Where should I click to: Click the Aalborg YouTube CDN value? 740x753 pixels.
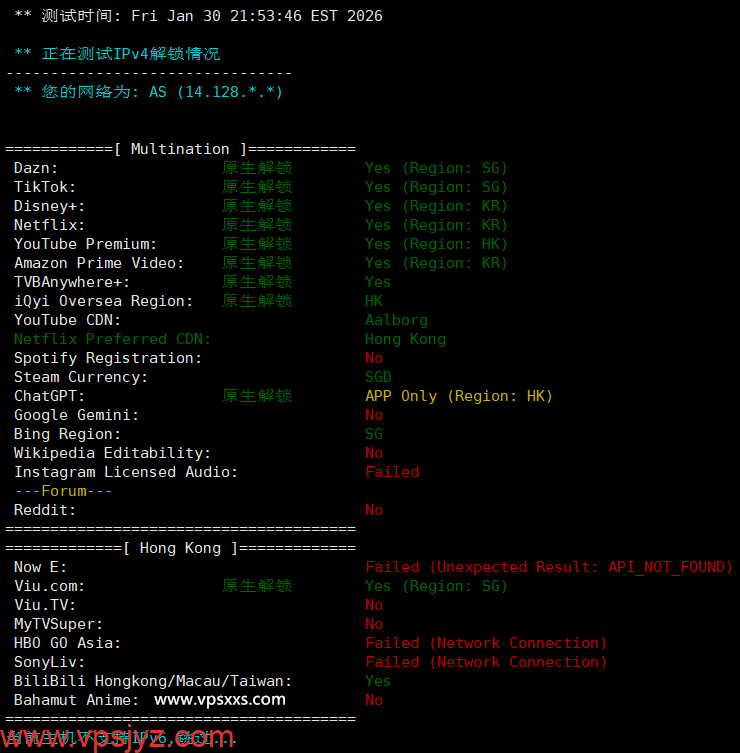point(396,320)
